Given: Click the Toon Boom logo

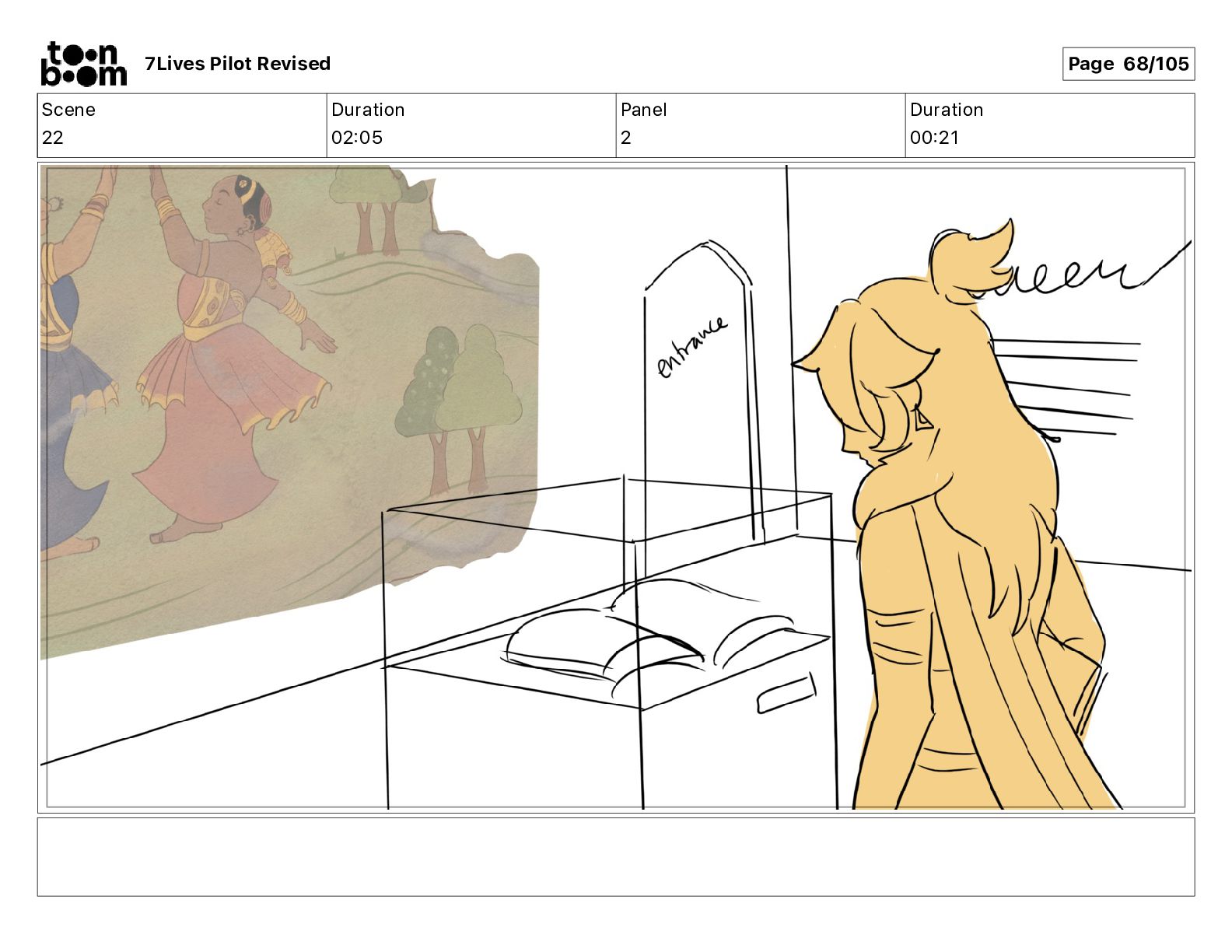Looking at the screenshot, I should [x=83, y=64].
